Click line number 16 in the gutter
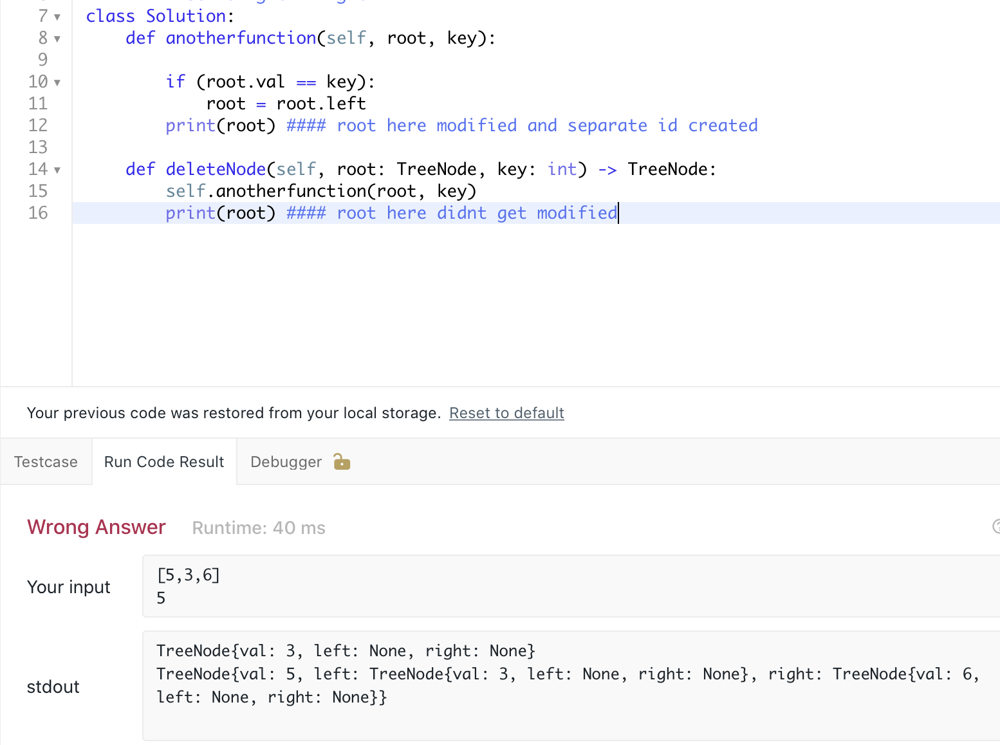The width and height of the screenshot is (1000, 745). [38, 213]
